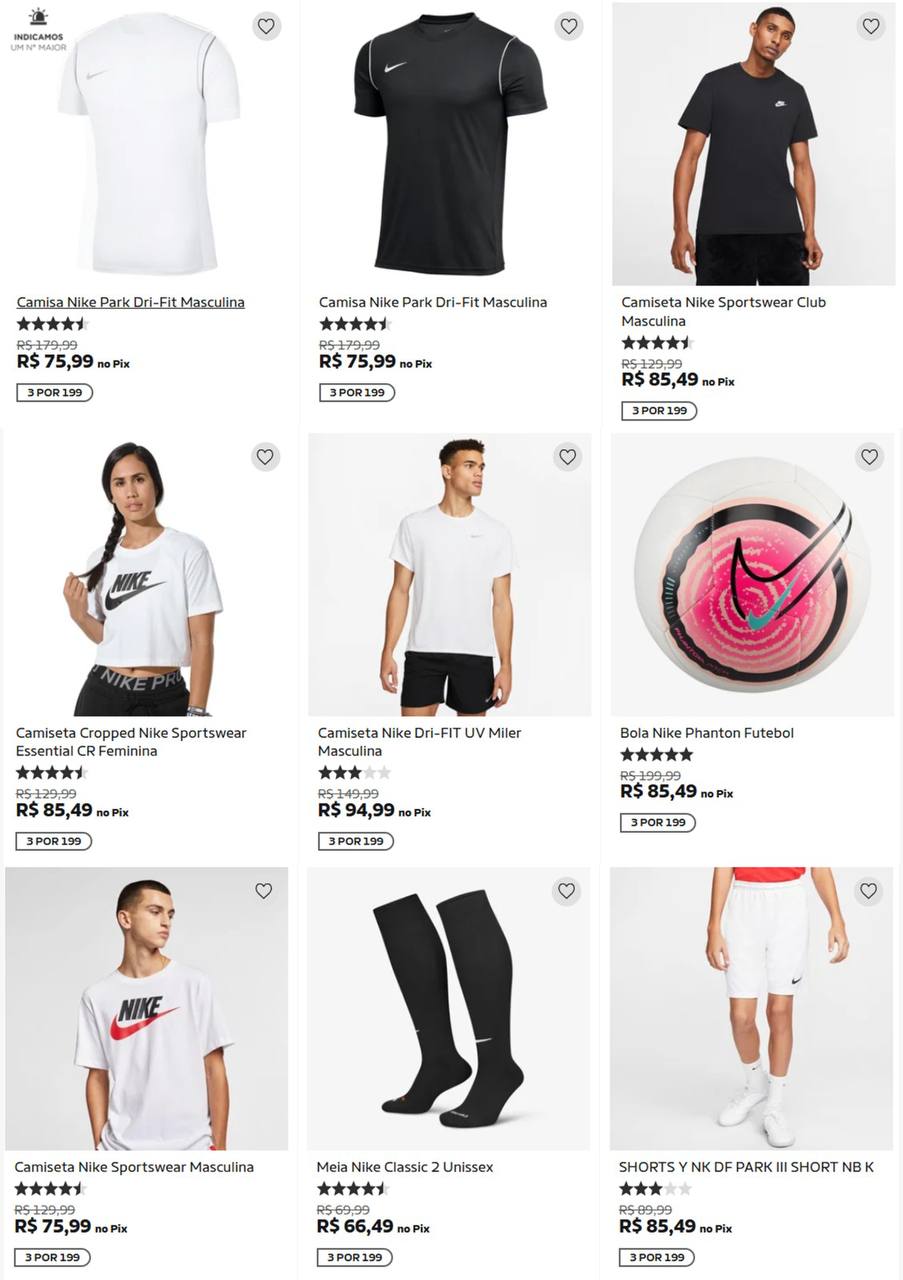Toggle favorite heart on Park III shorts

click(869, 891)
